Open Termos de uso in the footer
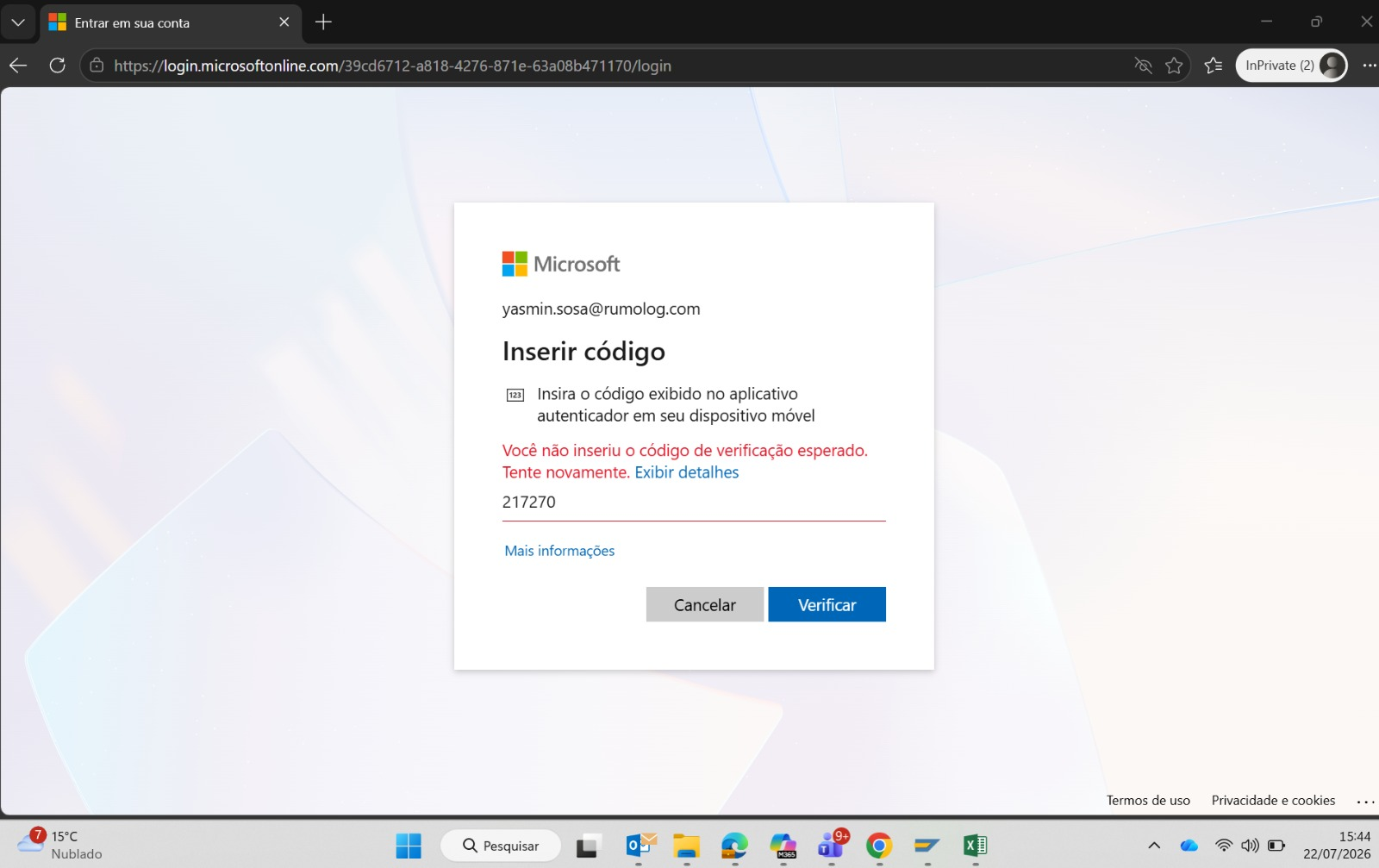Viewport: 1379px width, 868px height. (1148, 801)
